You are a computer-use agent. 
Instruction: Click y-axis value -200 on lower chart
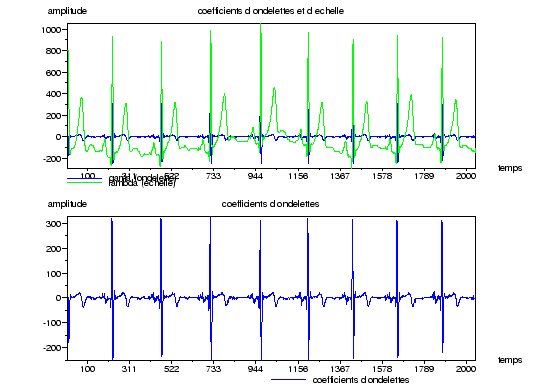click(x=52, y=348)
